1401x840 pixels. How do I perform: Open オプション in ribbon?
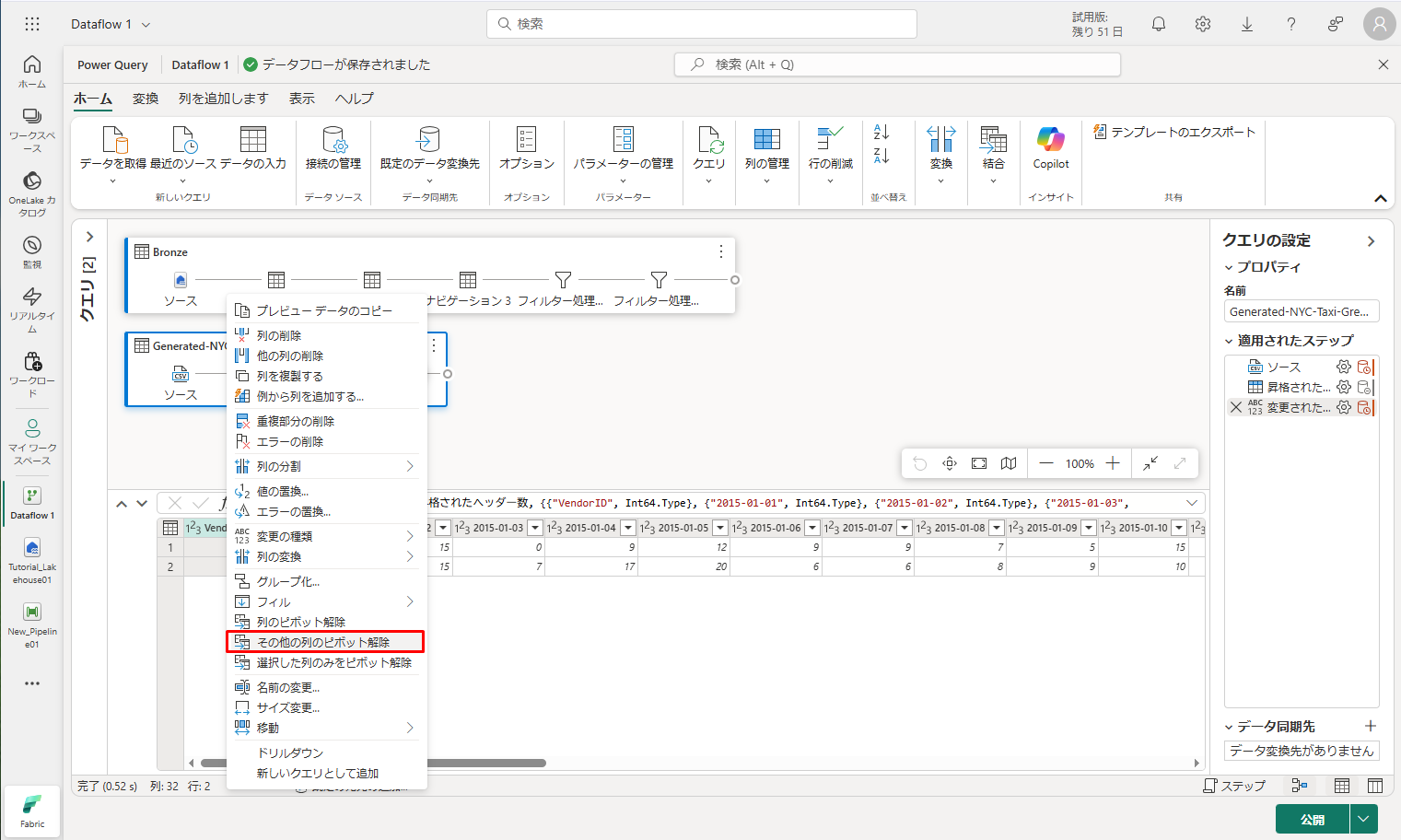[527, 147]
